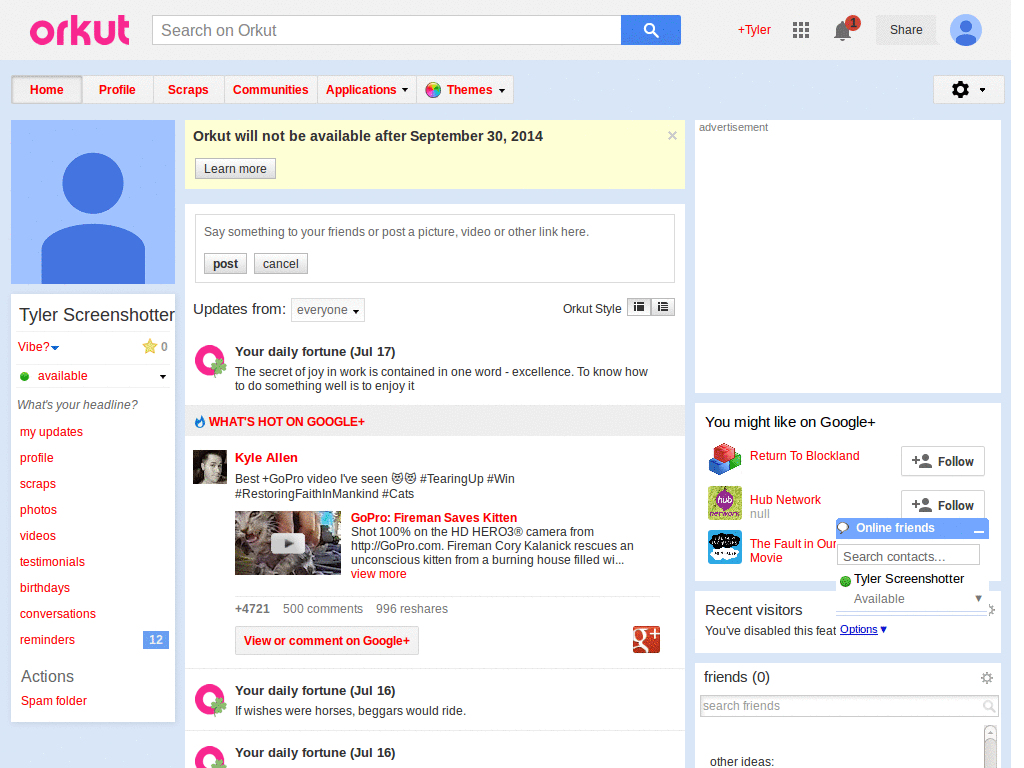Open the available status dropdown arrow
The image size is (1024, 768).
click(163, 377)
